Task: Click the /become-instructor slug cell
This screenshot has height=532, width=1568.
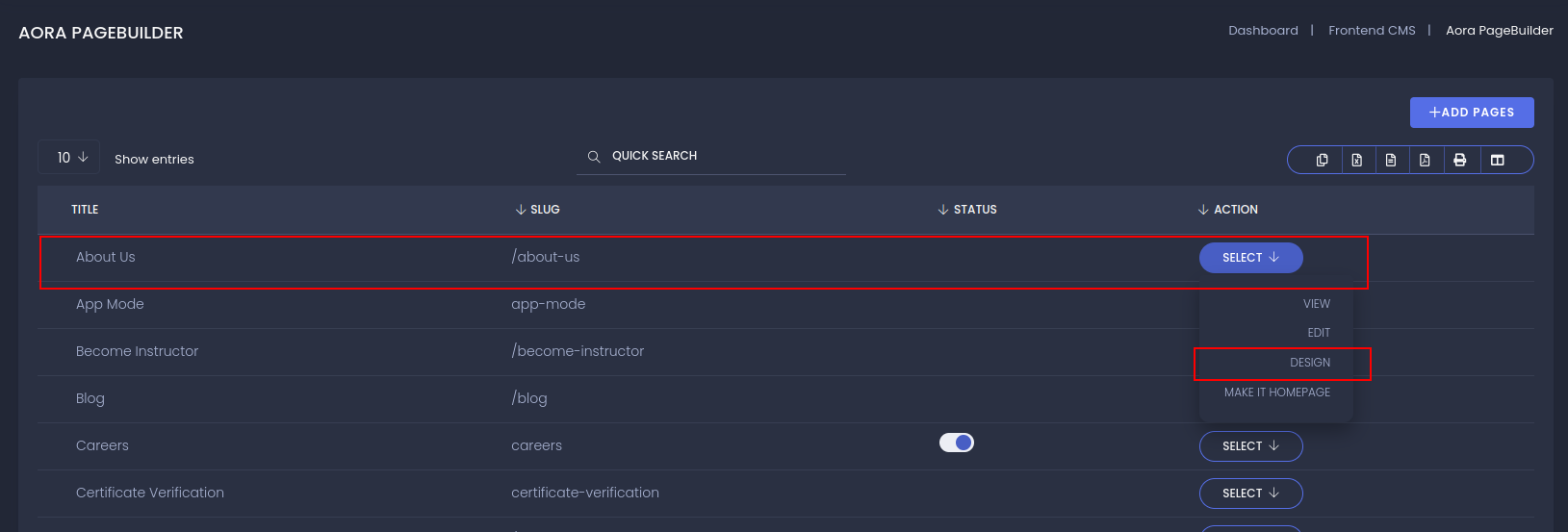Action: click(578, 351)
